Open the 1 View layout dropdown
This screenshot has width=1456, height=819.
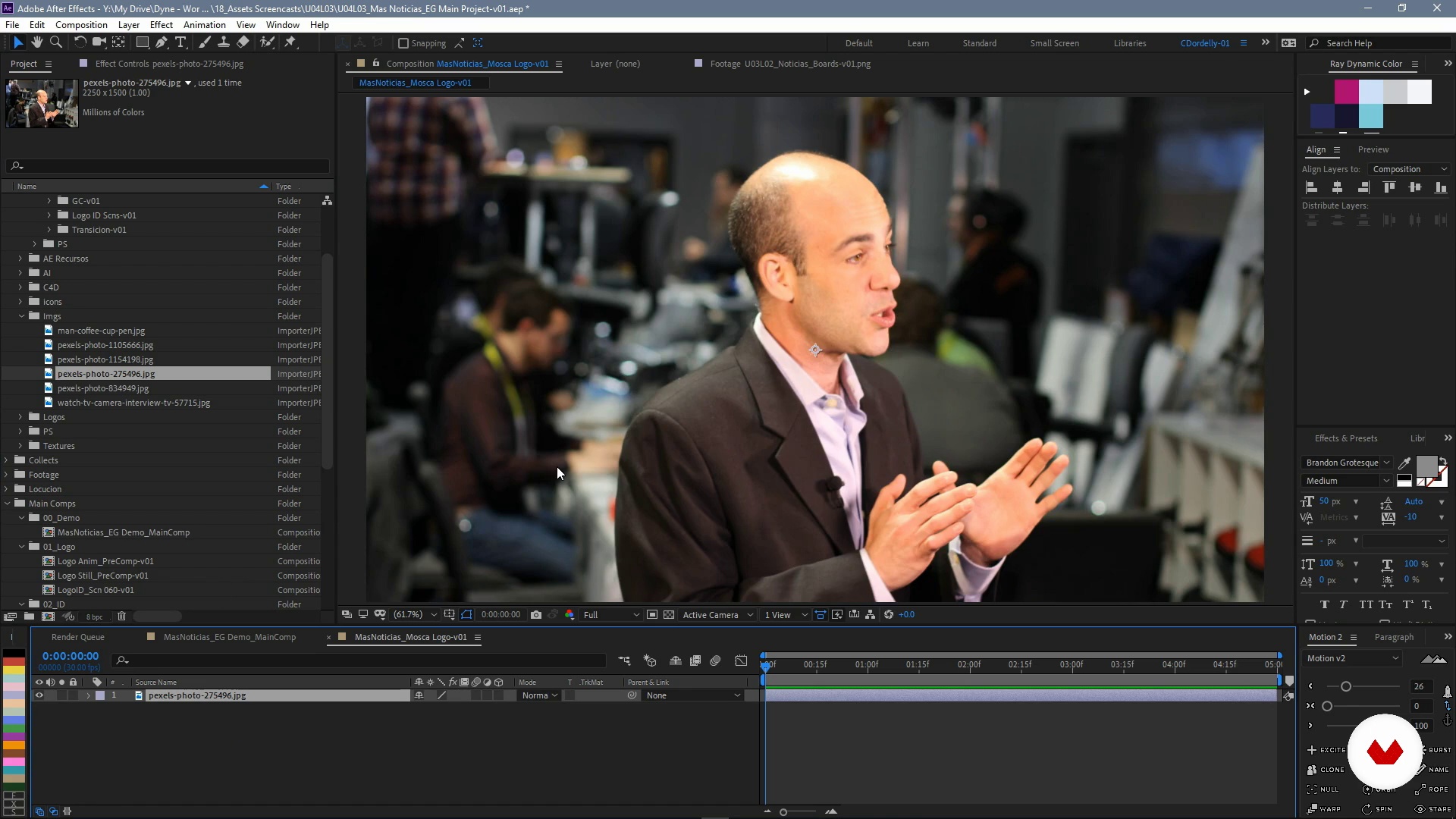point(786,614)
